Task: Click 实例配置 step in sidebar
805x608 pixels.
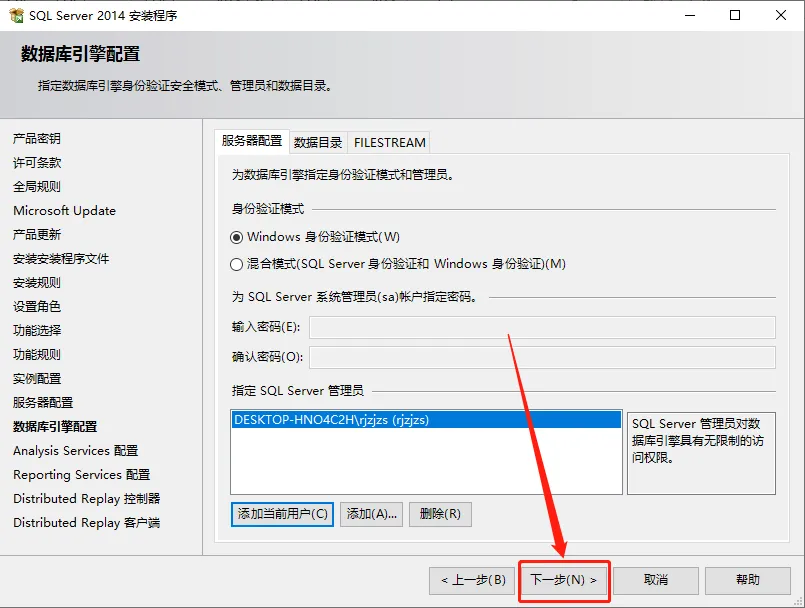Action: pyautogui.click(x=37, y=379)
